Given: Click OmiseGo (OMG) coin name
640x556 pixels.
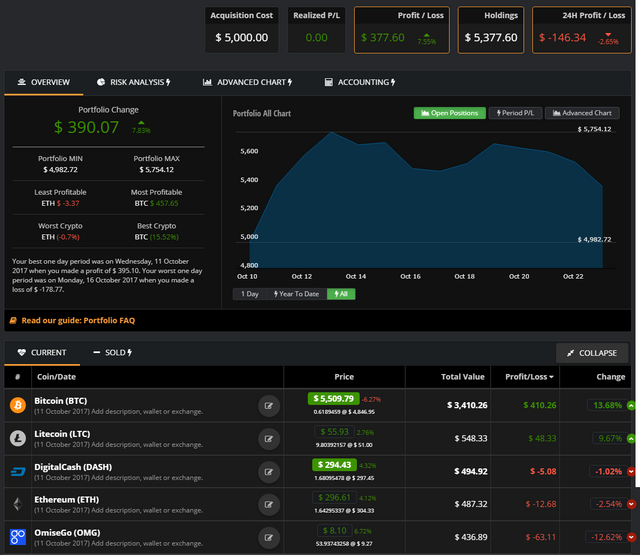Looking at the screenshot, I should 67,533.
